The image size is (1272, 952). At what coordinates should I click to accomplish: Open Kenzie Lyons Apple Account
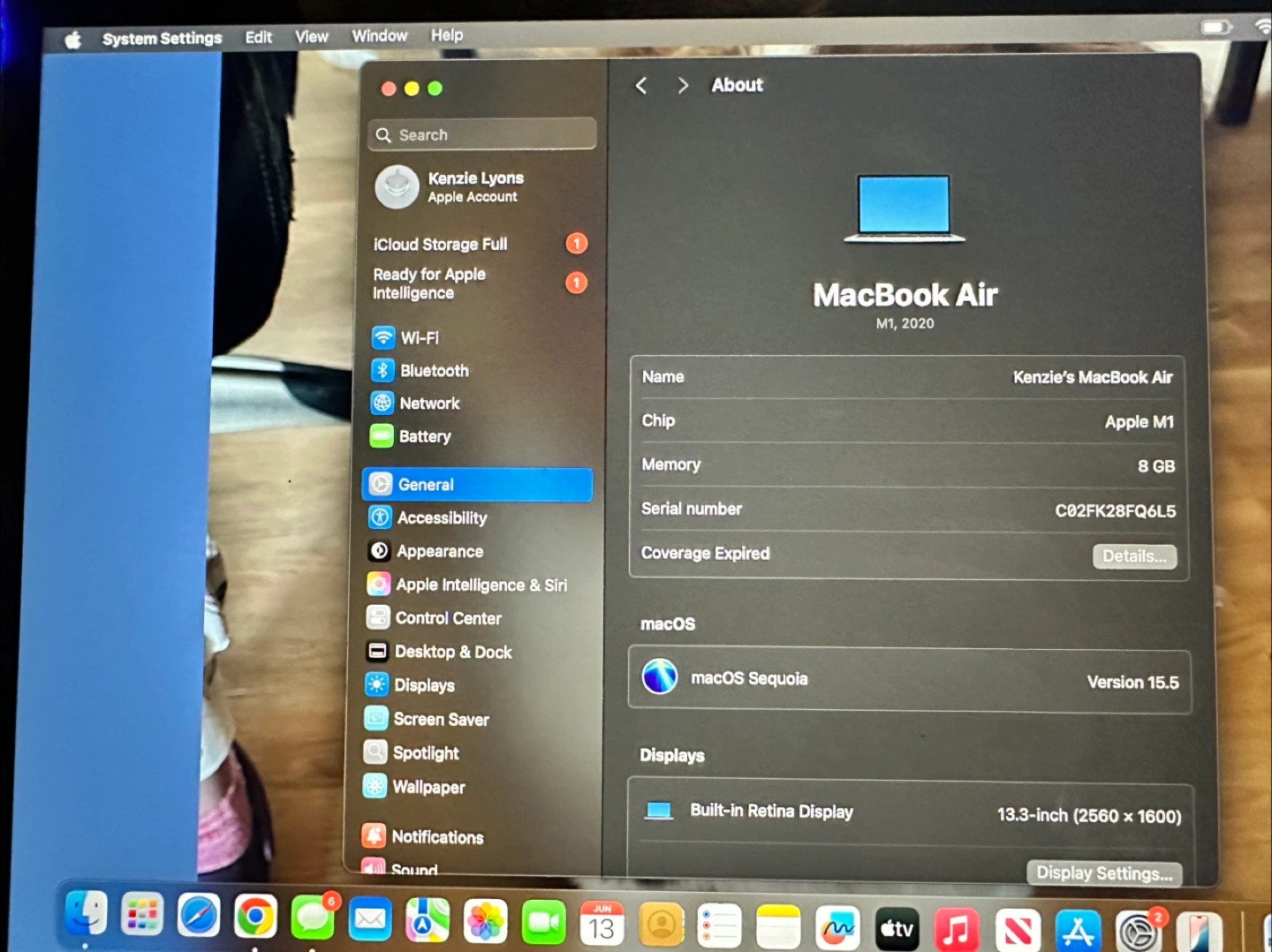(x=450, y=187)
